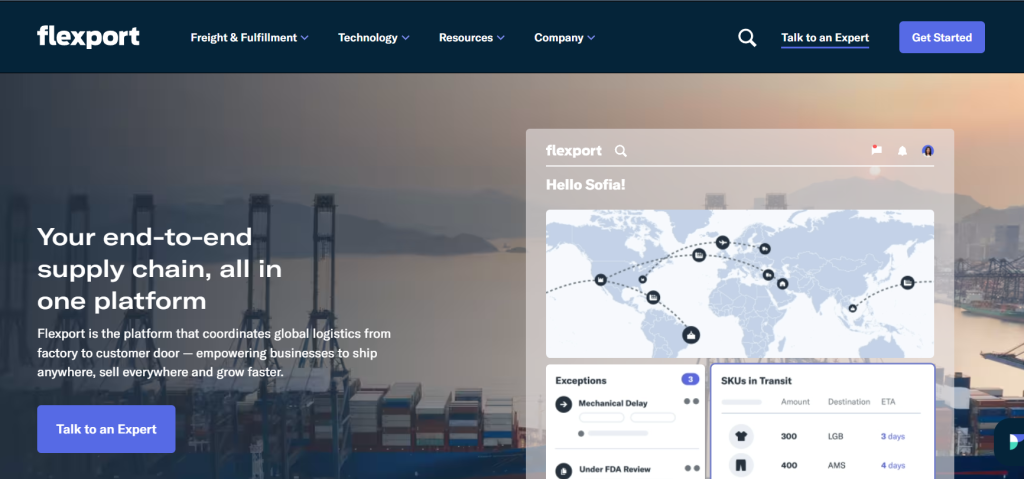
Task: Click the 'SKUs in Transit' heading
Action: [756, 380]
